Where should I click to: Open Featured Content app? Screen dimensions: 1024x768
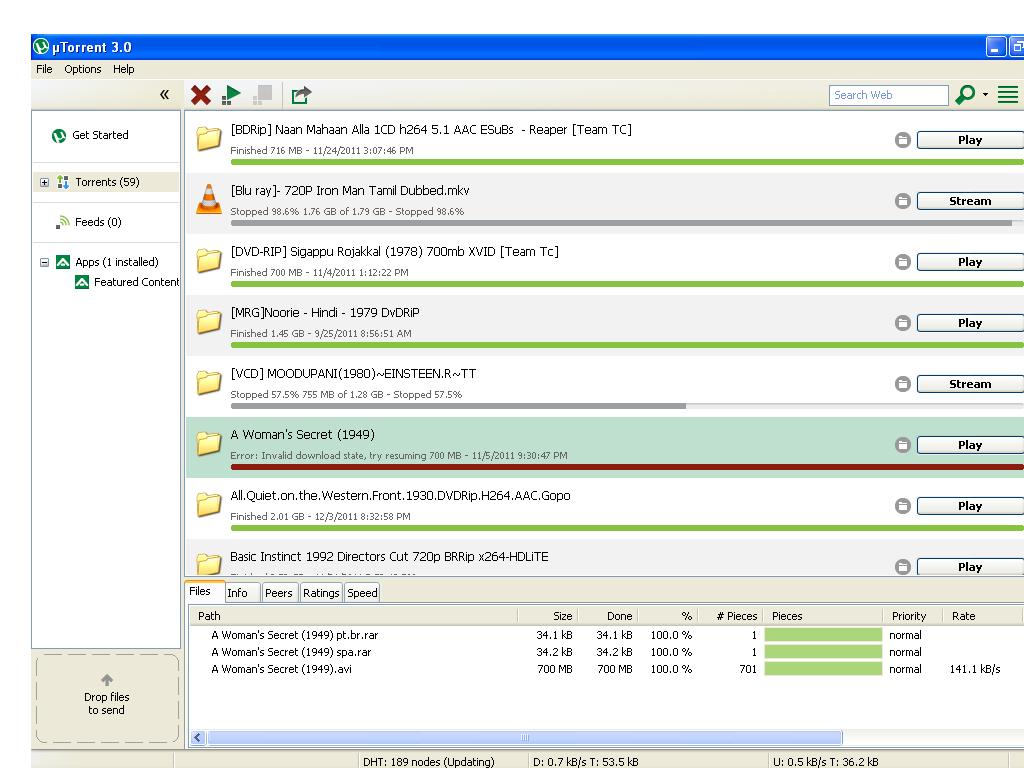pos(136,282)
